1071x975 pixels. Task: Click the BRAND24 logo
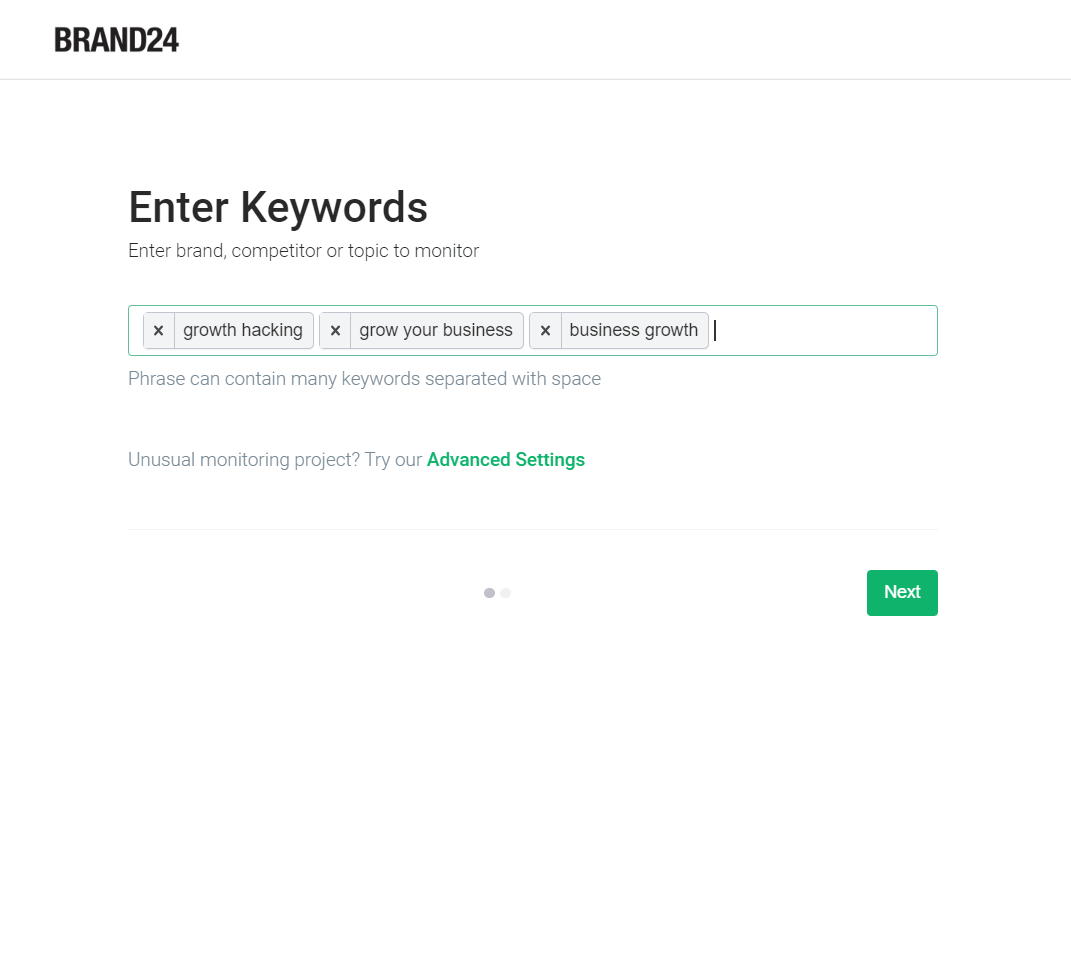[117, 40]
